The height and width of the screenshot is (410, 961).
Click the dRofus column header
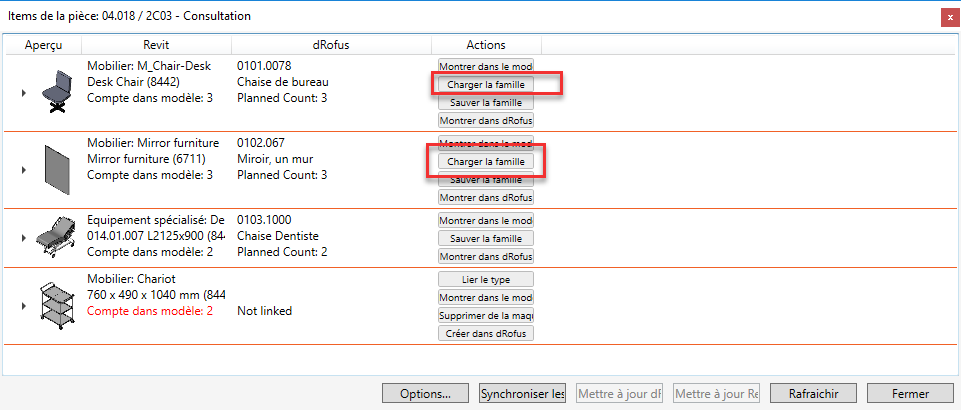pyautogui.click(x=331, y=45)
